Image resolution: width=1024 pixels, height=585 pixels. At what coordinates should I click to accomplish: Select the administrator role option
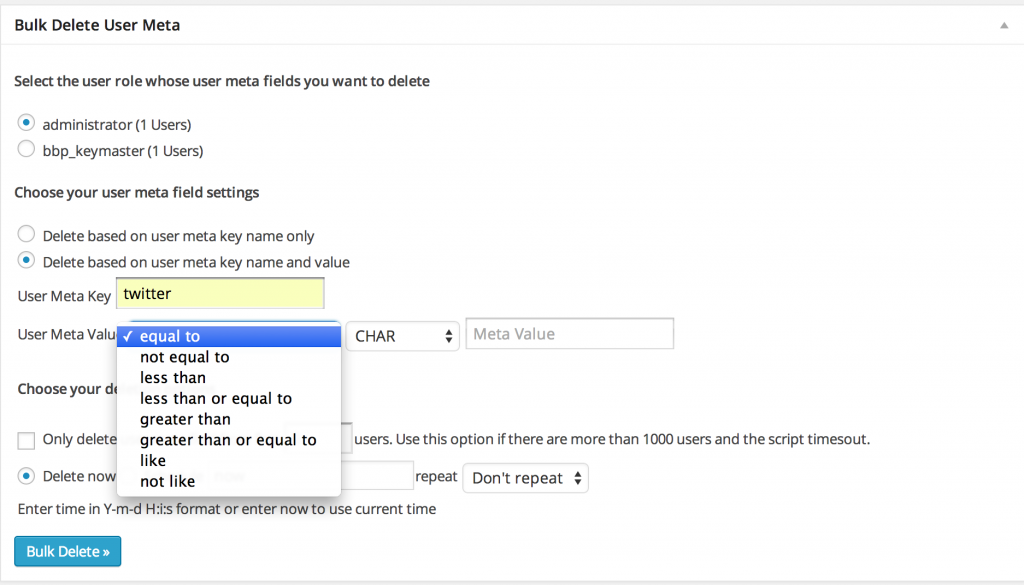(26, 122)
